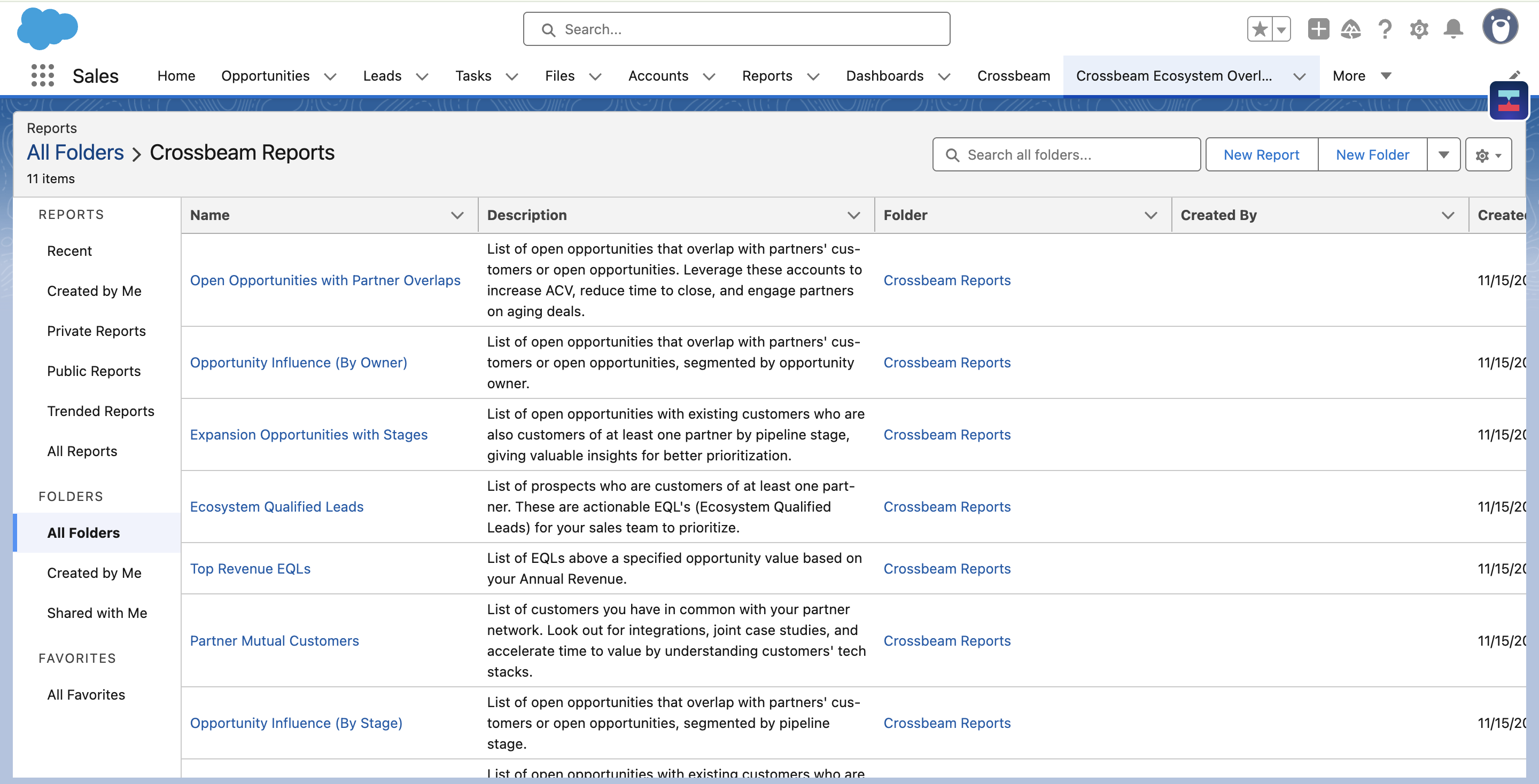The image size is (1539, 784).
Task: Click the Favorites star icon
Action: click(x=1260, y=29)
